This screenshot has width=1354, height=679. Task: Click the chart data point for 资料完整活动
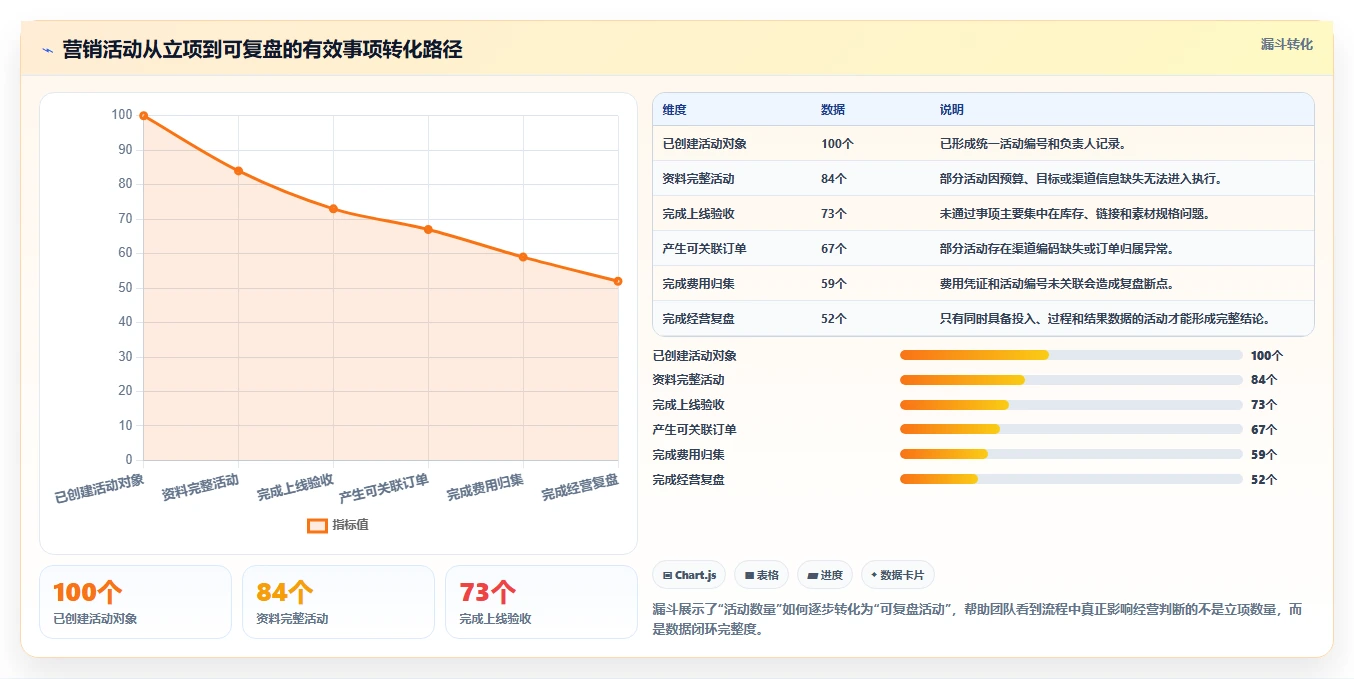click(238, 171)
